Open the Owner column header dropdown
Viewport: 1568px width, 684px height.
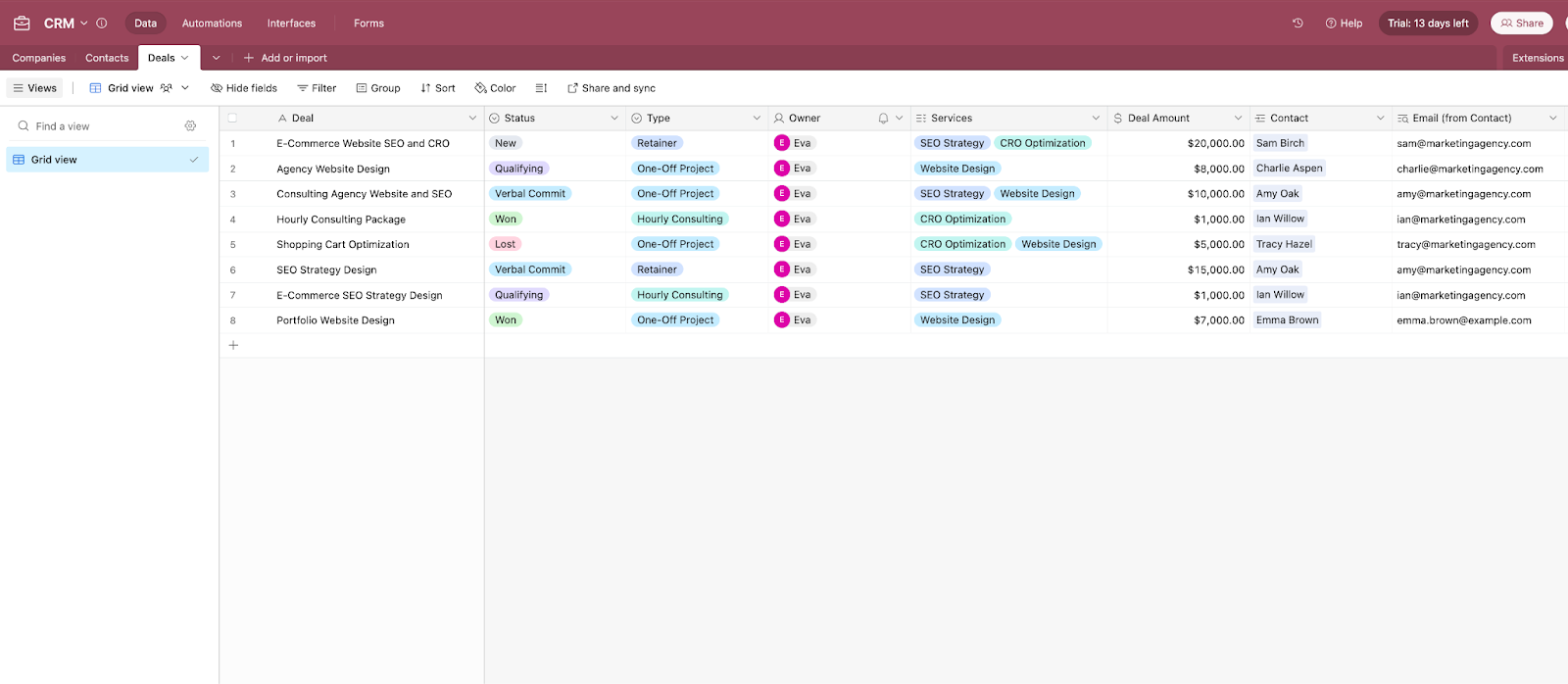point(899,118)
